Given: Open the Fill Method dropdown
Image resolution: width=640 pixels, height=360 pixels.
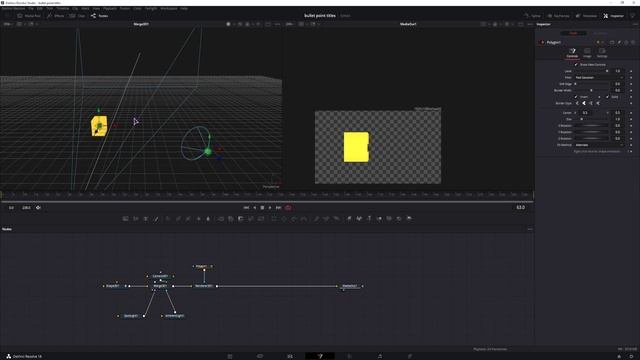Looking at the screenshot, I should tap(599, 145).
